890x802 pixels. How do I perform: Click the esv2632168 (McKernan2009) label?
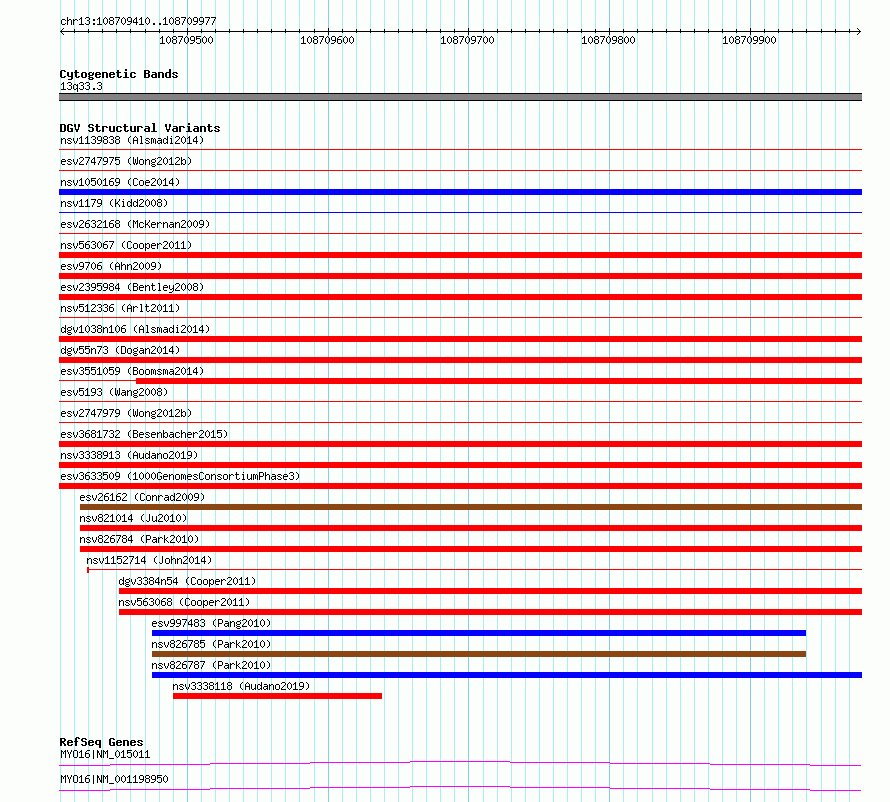click(135, 224)
